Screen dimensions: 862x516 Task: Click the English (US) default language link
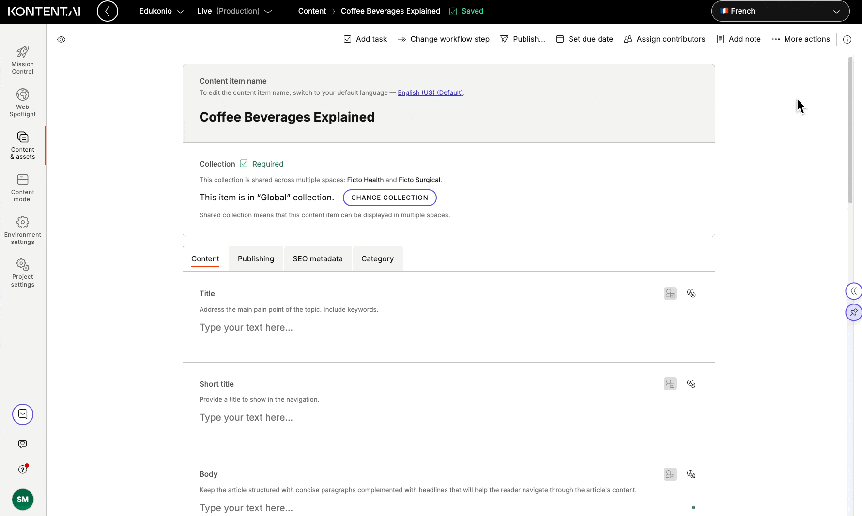coord(430,92)
